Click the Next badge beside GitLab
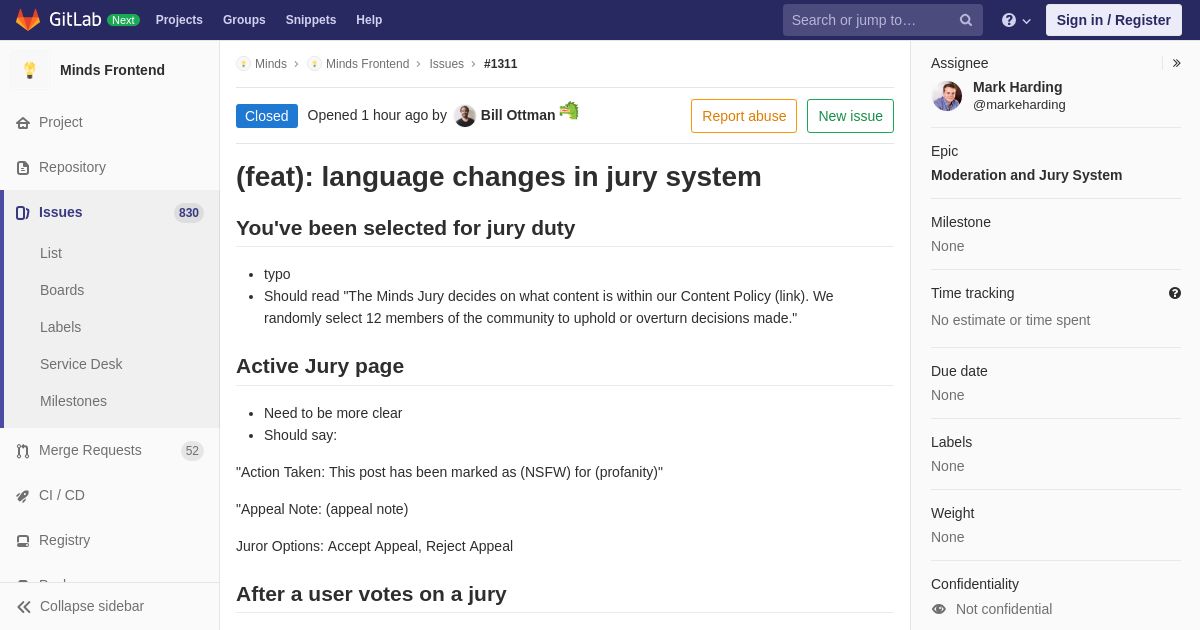The height and width of the screenshot is (630, 1200). click(x=123, y=20)
